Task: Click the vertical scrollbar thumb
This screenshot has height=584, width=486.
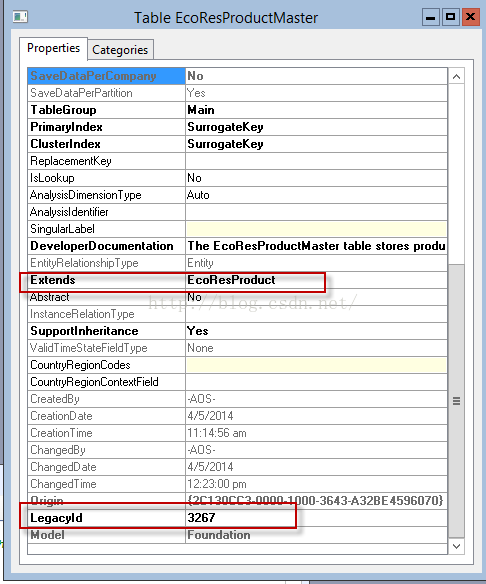Action: coord(456,401)
